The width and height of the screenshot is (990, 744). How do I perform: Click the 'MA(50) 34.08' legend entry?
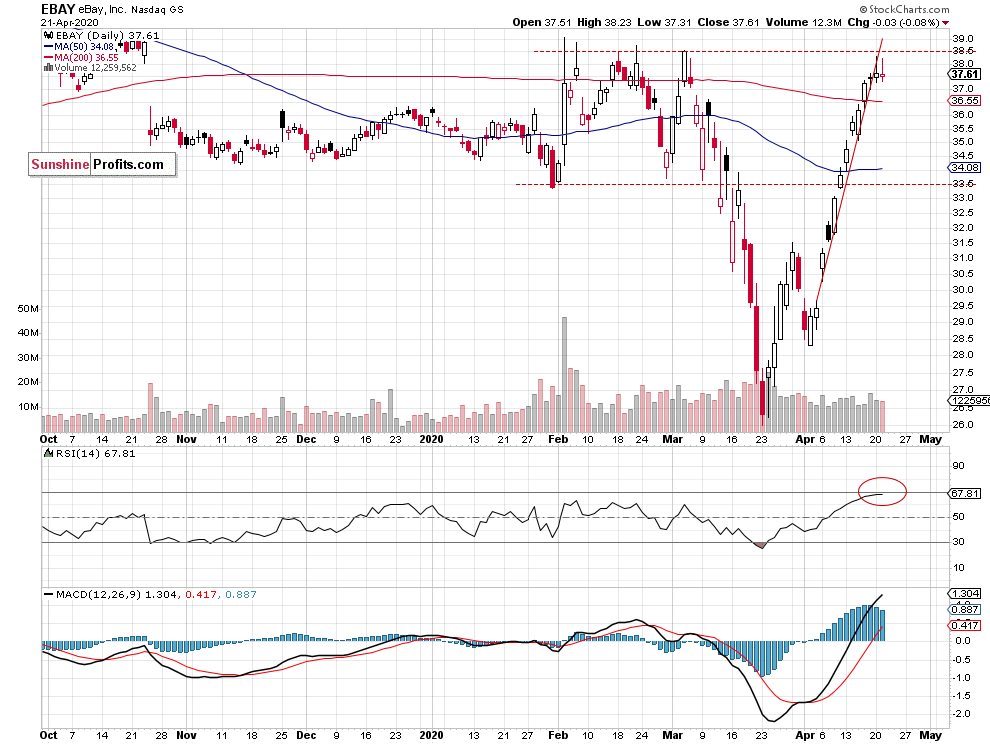click(x=84, y=46)
